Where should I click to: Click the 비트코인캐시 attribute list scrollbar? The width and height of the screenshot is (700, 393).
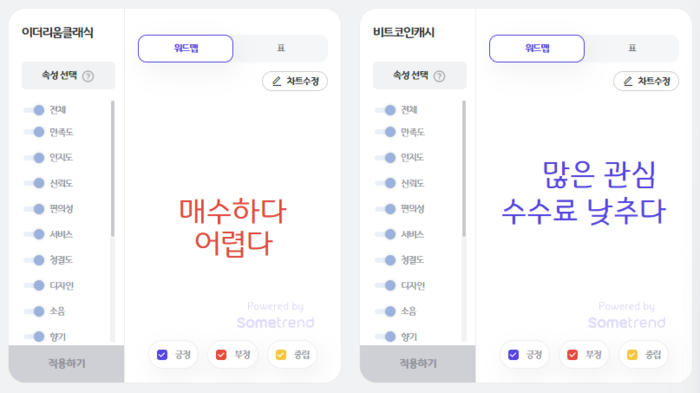pos(464,169)
